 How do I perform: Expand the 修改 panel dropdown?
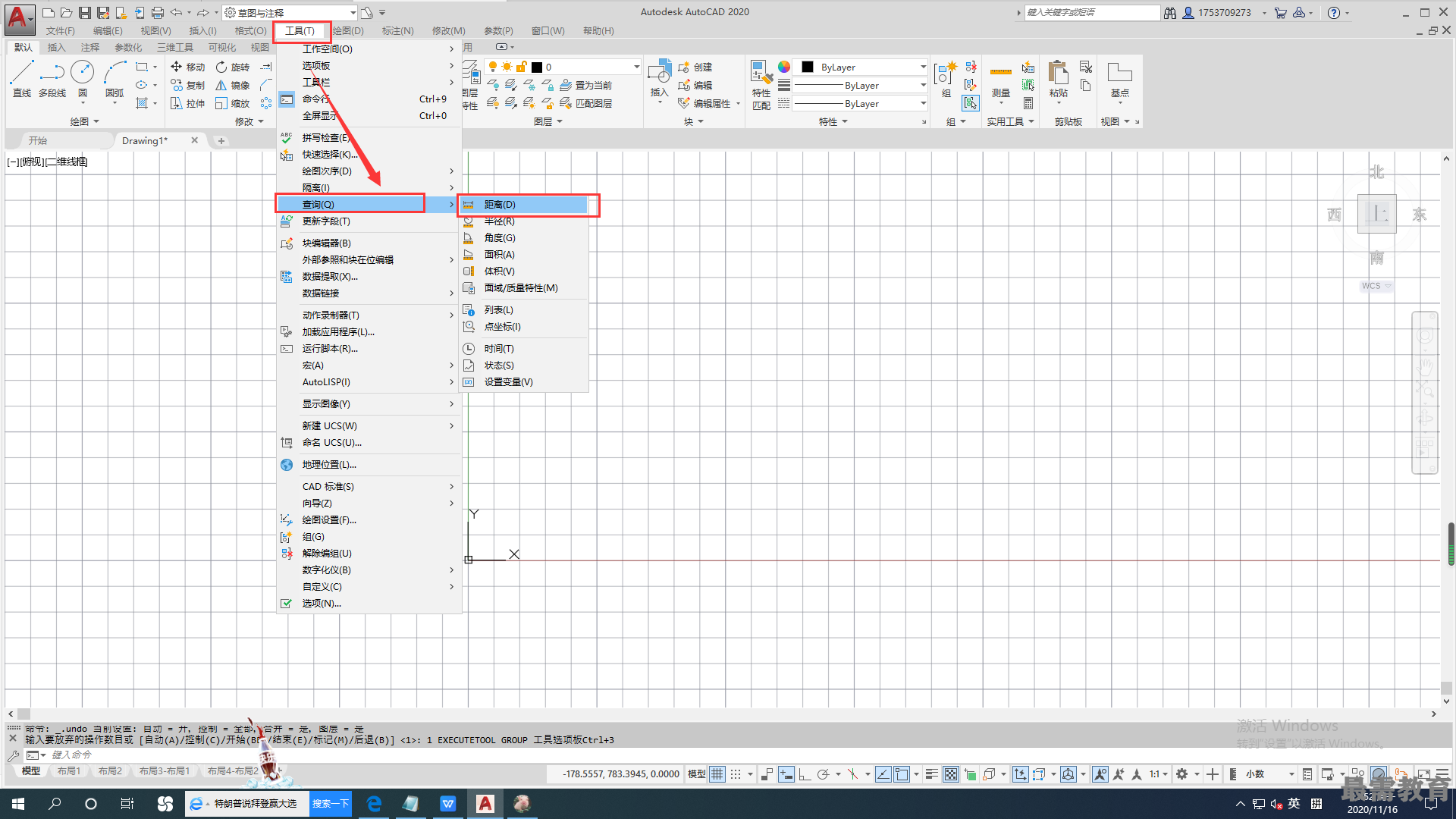(249, 121)
